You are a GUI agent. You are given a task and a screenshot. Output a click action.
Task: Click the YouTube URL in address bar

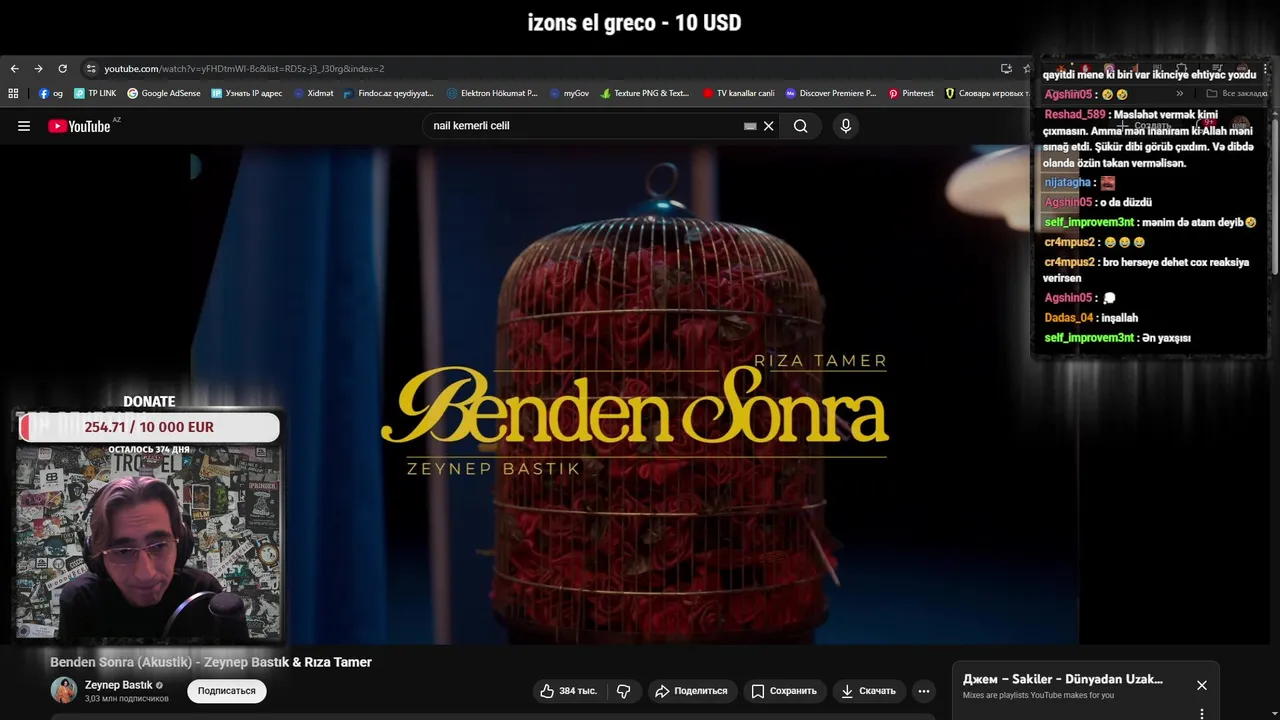(244, 69)
